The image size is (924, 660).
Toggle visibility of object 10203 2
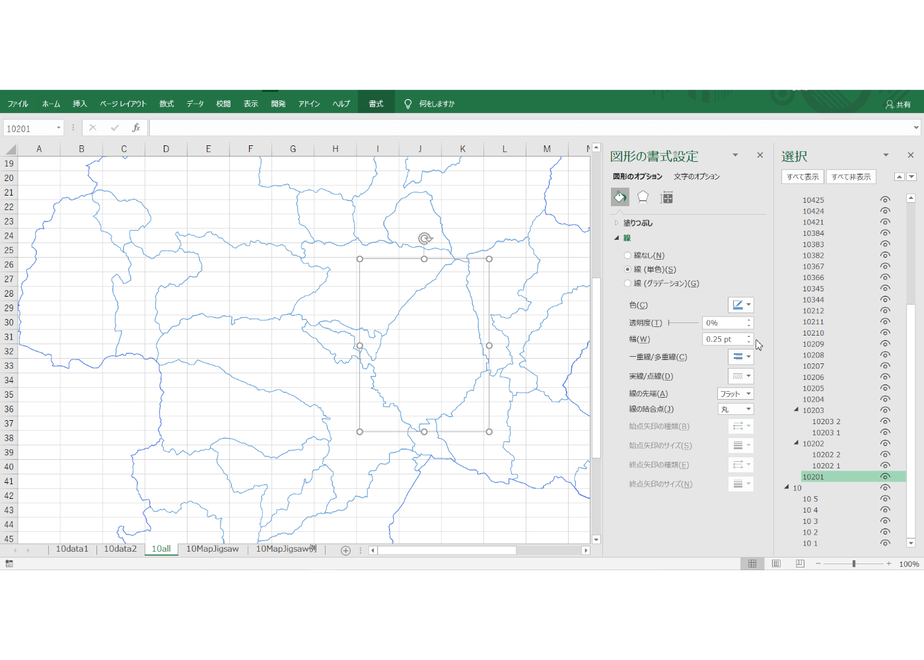coord(885,421)
